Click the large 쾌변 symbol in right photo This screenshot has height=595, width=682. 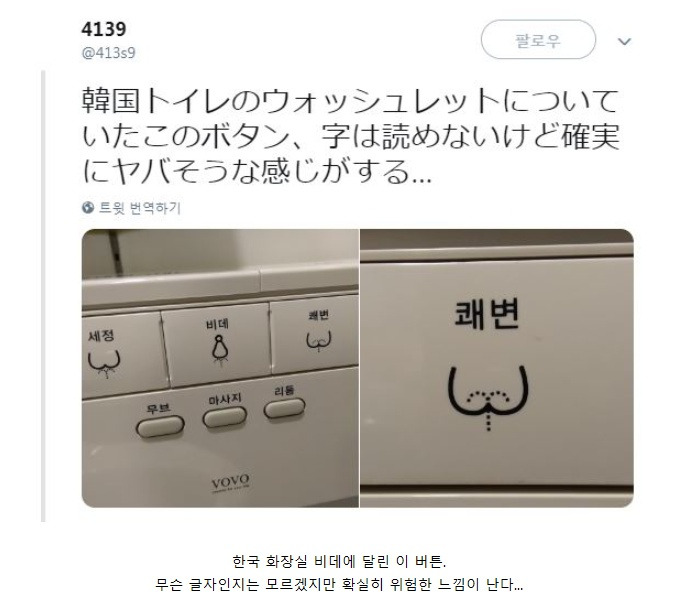[x=488, y=397]
